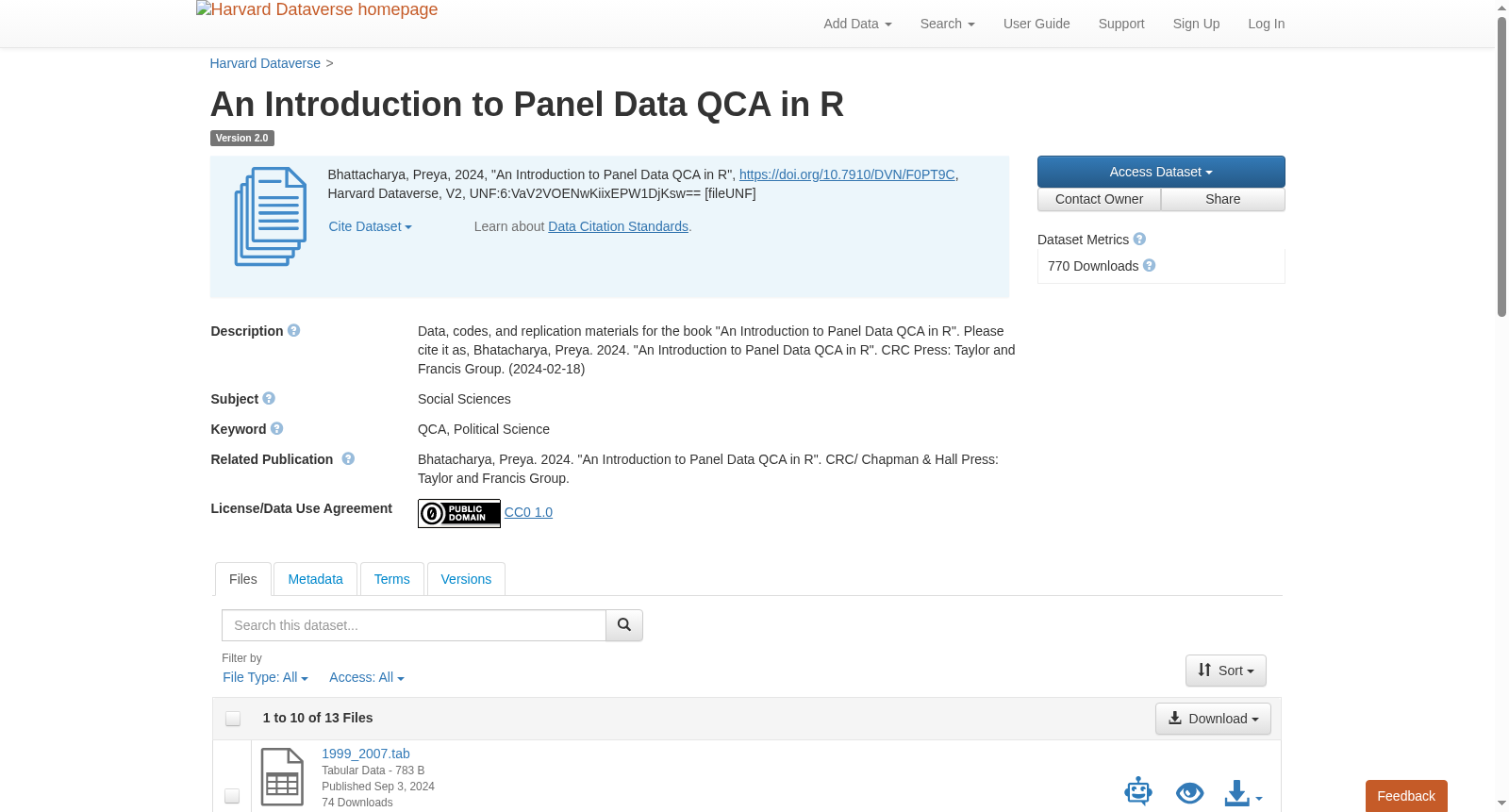Click the Related Publication help icon
The height and width of the screenshot is (812, 1509).
[x=348, y=459]
